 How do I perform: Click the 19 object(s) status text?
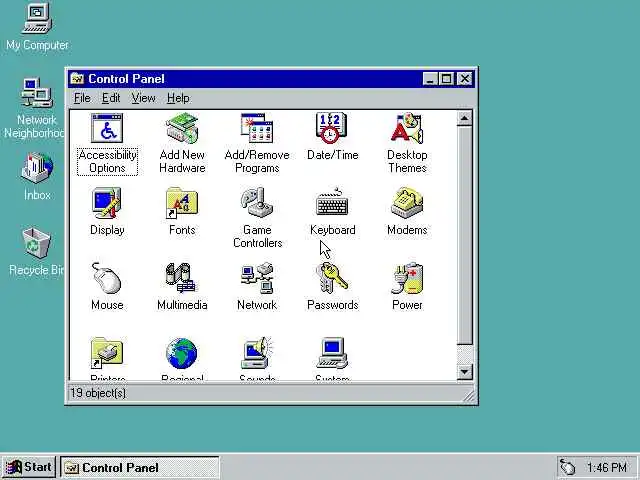[98, 393]
